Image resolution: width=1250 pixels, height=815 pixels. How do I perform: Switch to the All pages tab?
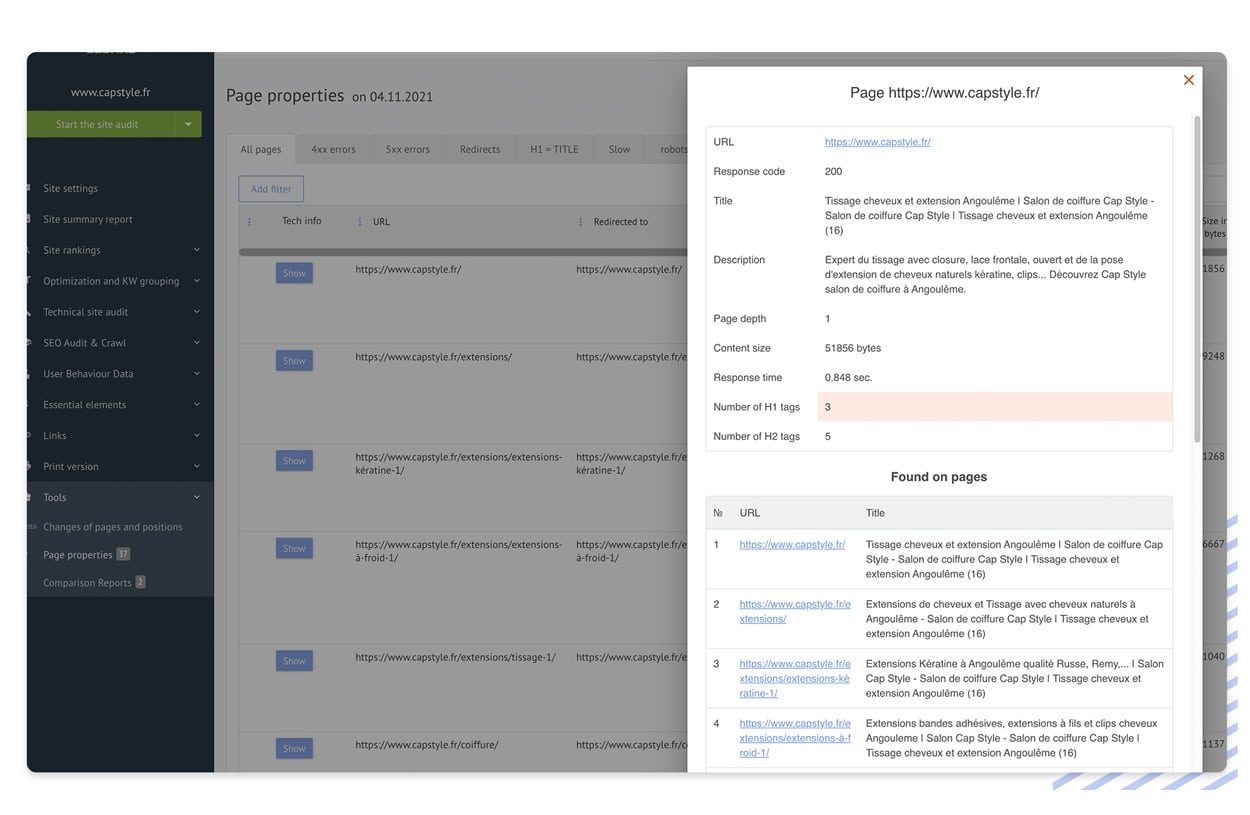click(260, 149)
